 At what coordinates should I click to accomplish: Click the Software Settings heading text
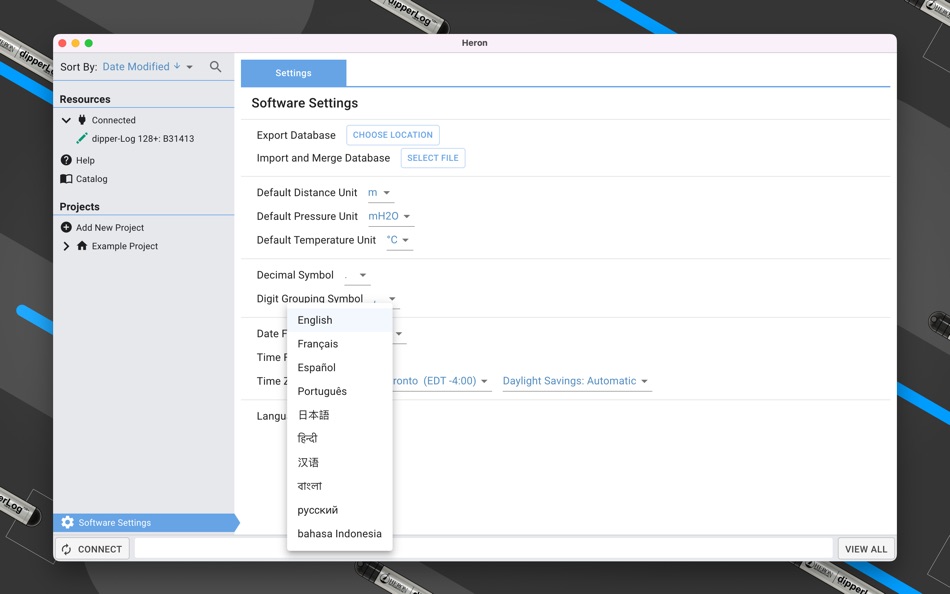[305, 103]
